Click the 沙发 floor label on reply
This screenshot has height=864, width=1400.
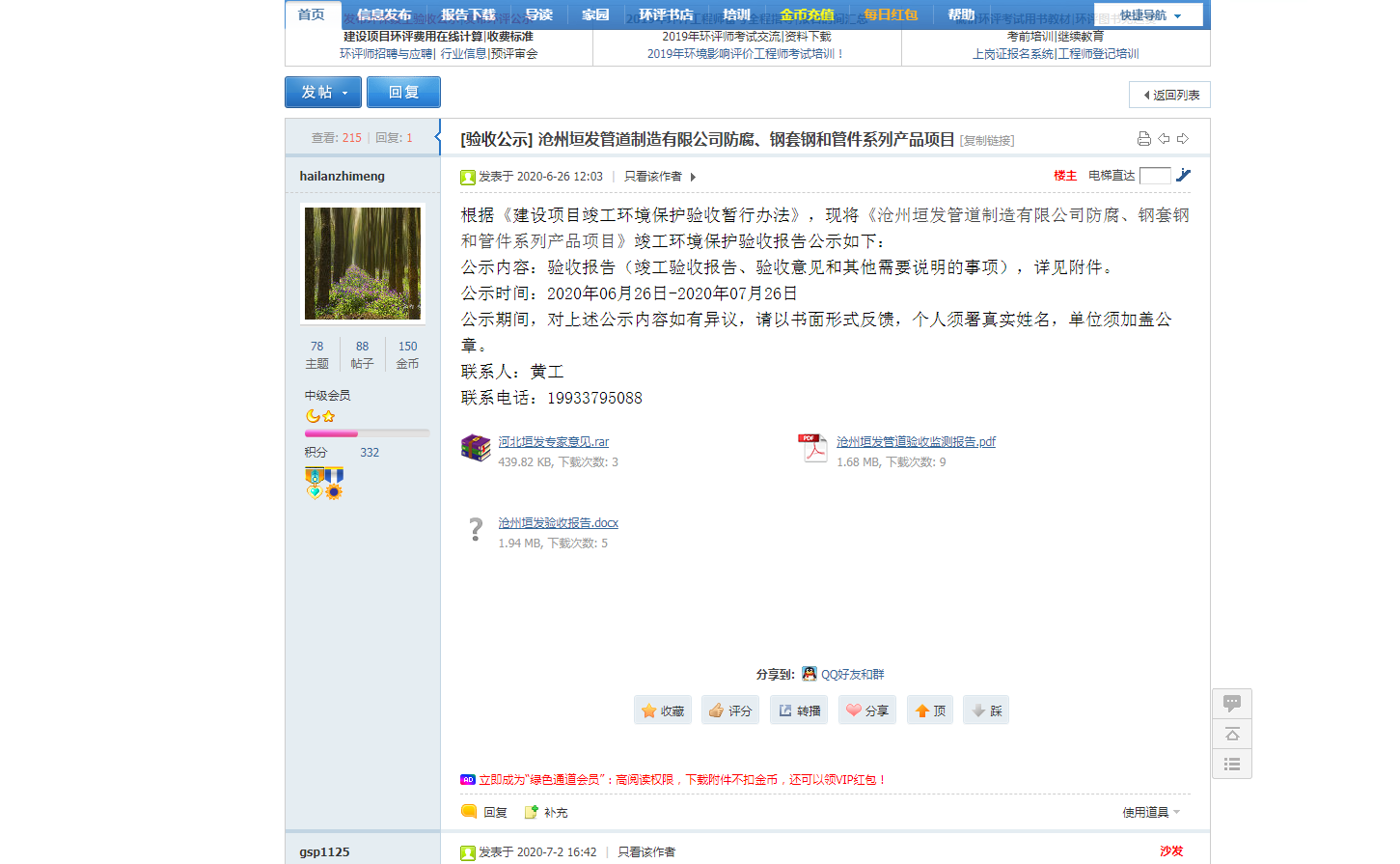(x=1171, y=851)
